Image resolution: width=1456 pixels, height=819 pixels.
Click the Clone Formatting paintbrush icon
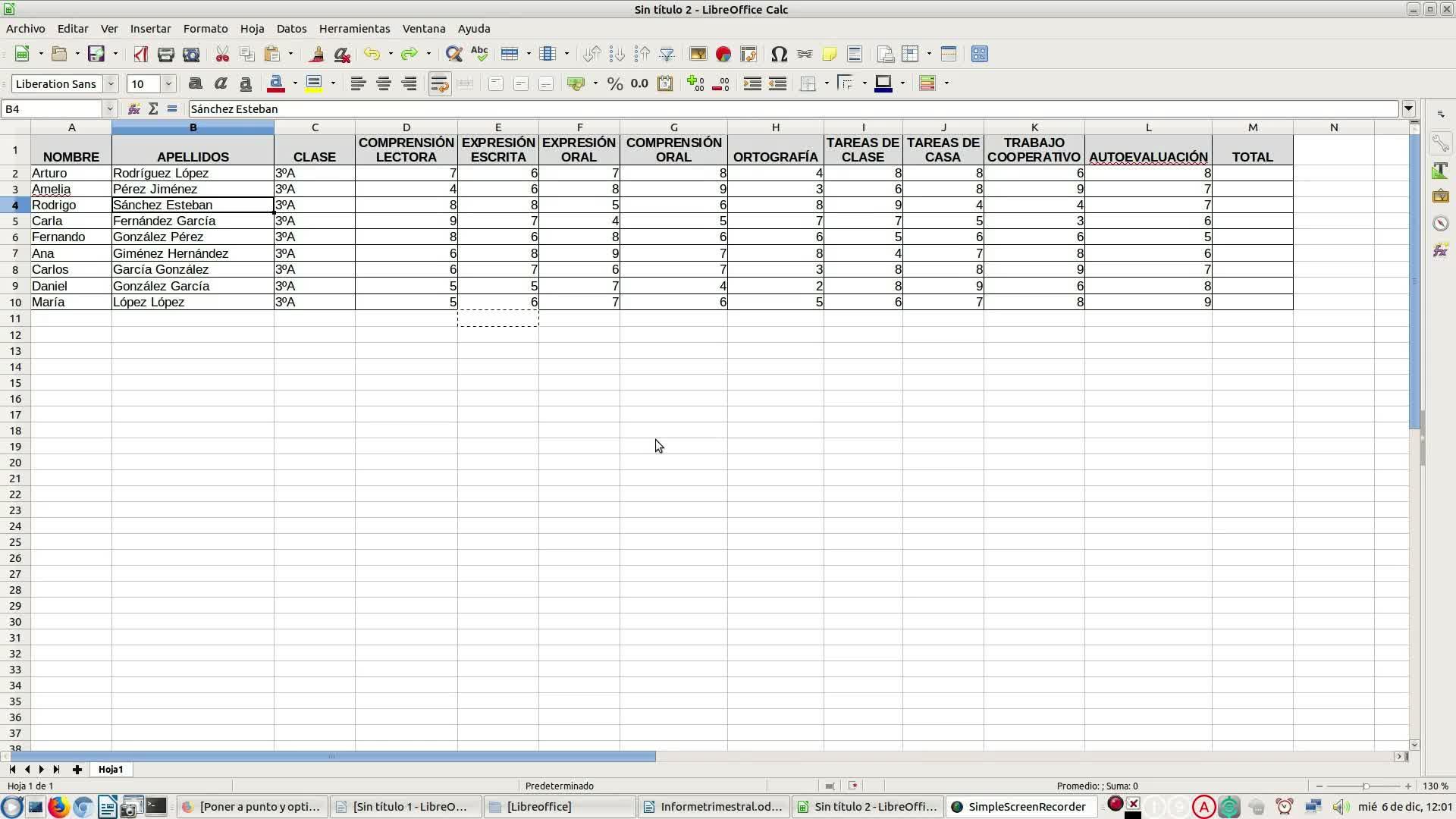[317, 54]
